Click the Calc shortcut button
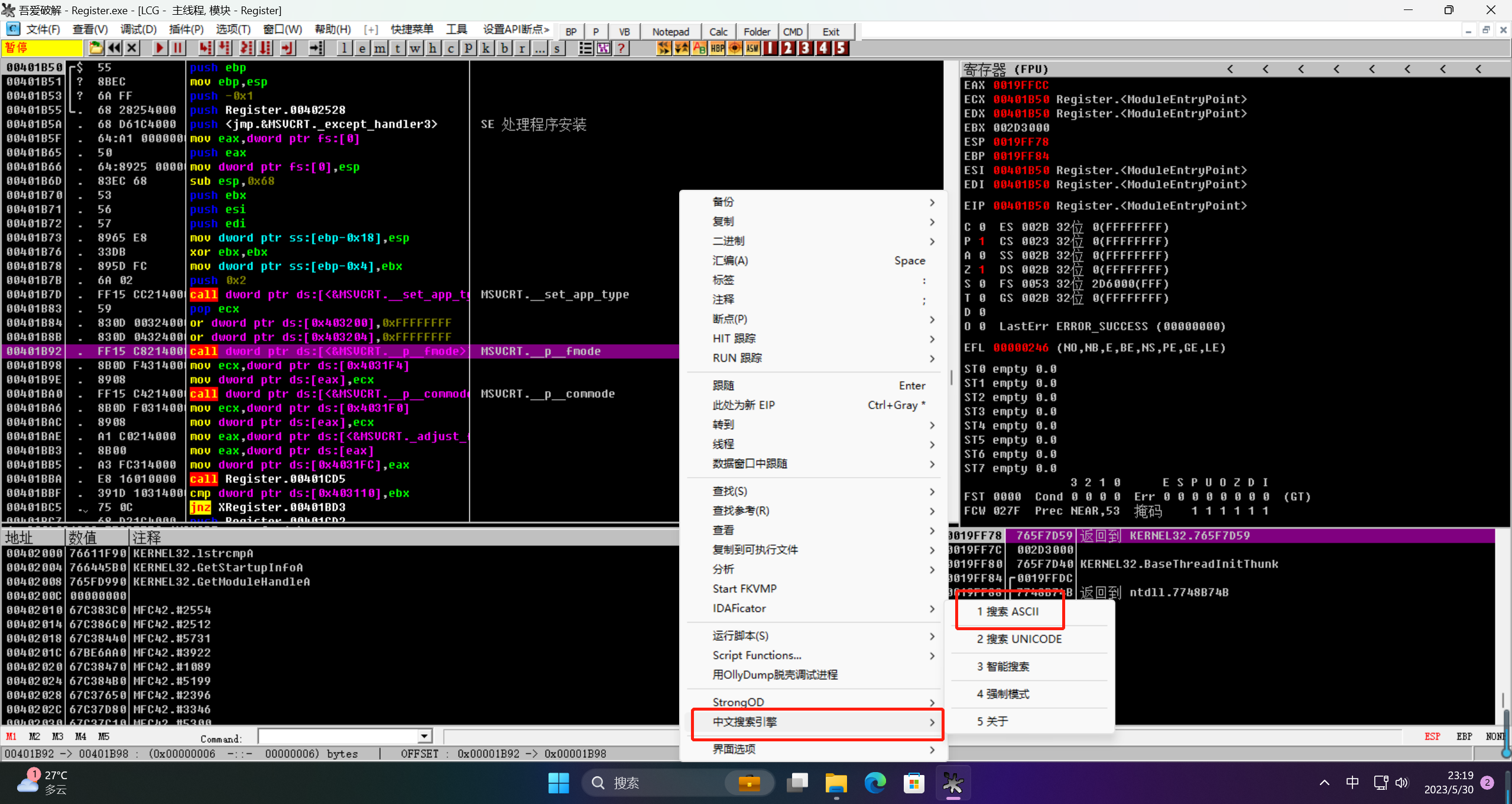The width and height of the screenshot is (1512, 804). tap(718, 32)
